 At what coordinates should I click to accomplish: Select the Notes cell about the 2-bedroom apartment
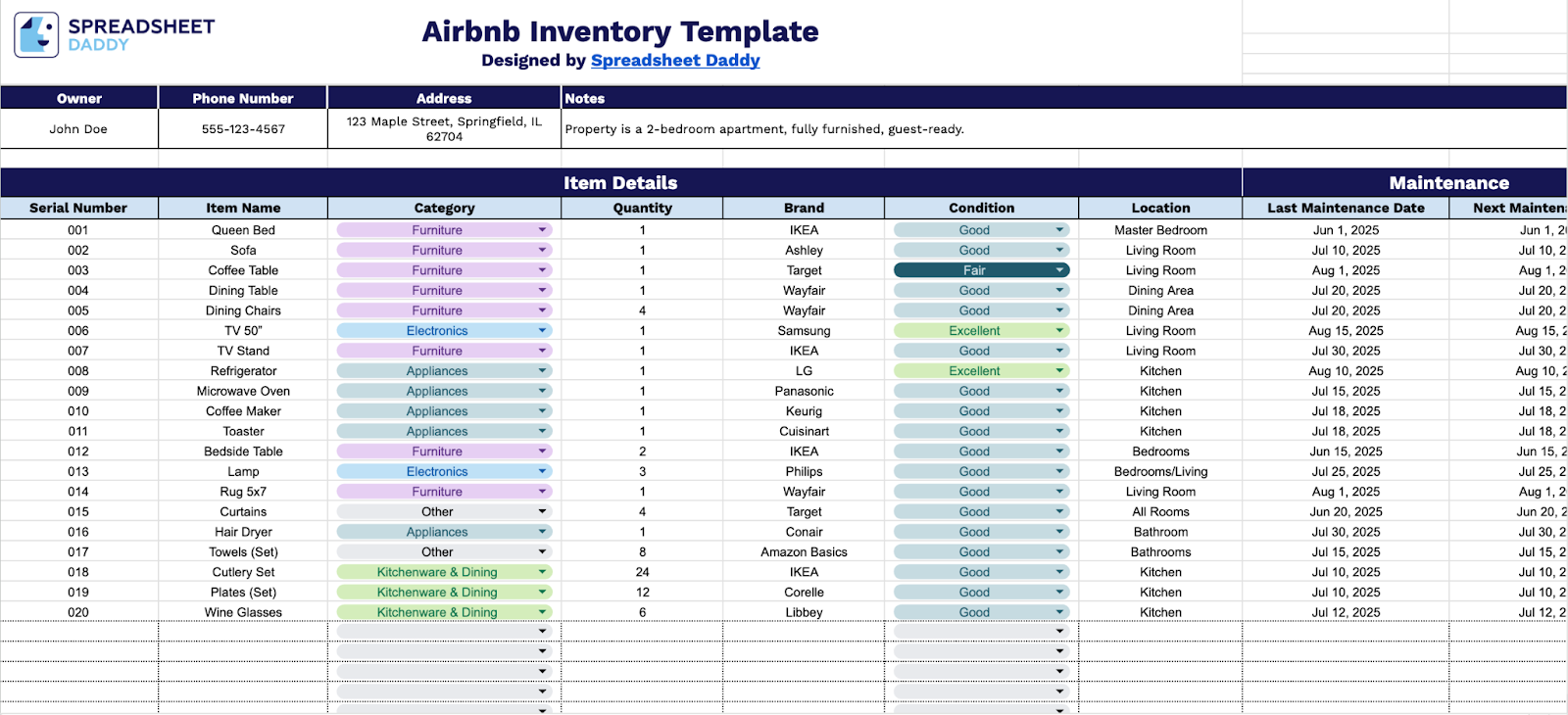click(x=764, y=129)
